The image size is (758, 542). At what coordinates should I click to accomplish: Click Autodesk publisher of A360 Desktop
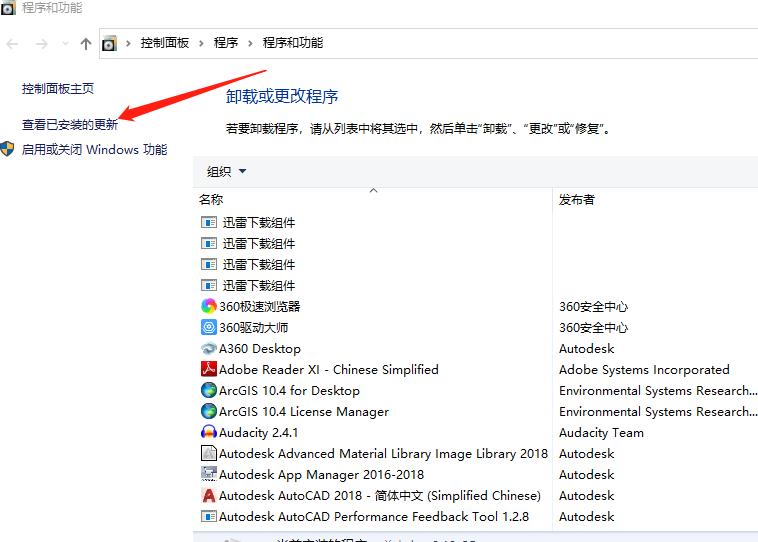[x=586, y=349]
